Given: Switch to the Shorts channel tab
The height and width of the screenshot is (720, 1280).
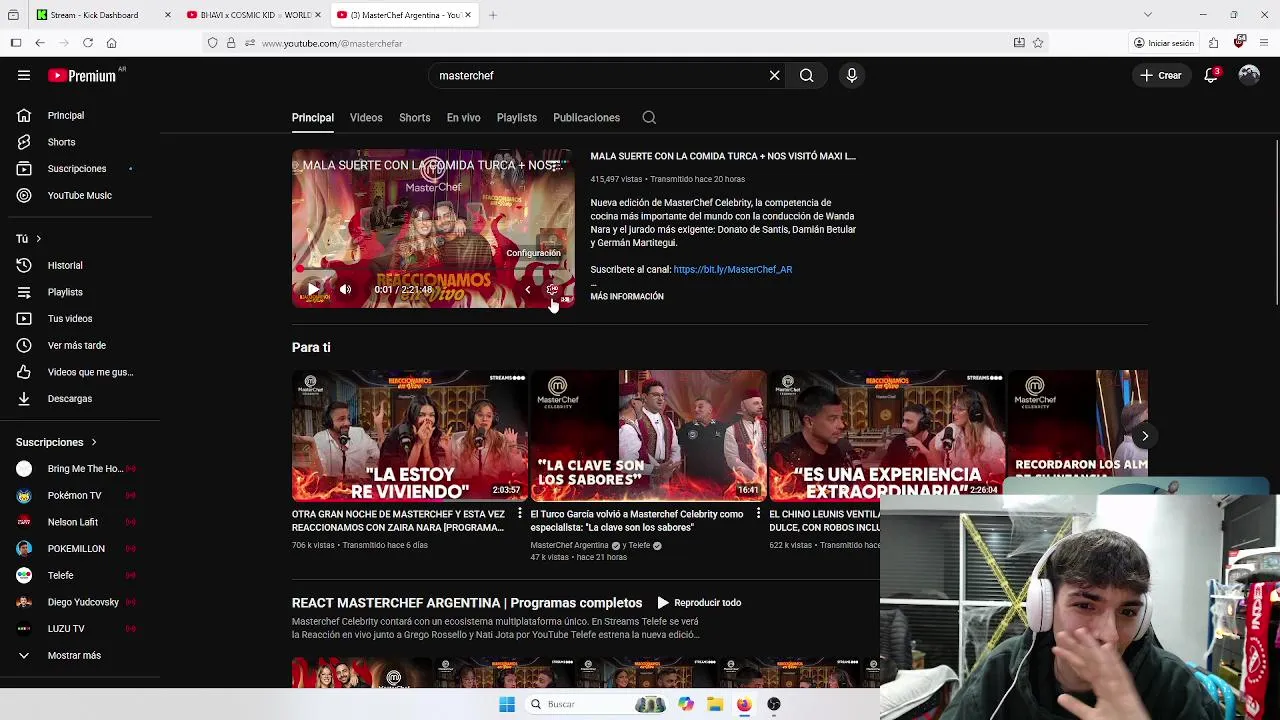Looking at the screenshot, I should pyautogui.click(x=414, y=118).
